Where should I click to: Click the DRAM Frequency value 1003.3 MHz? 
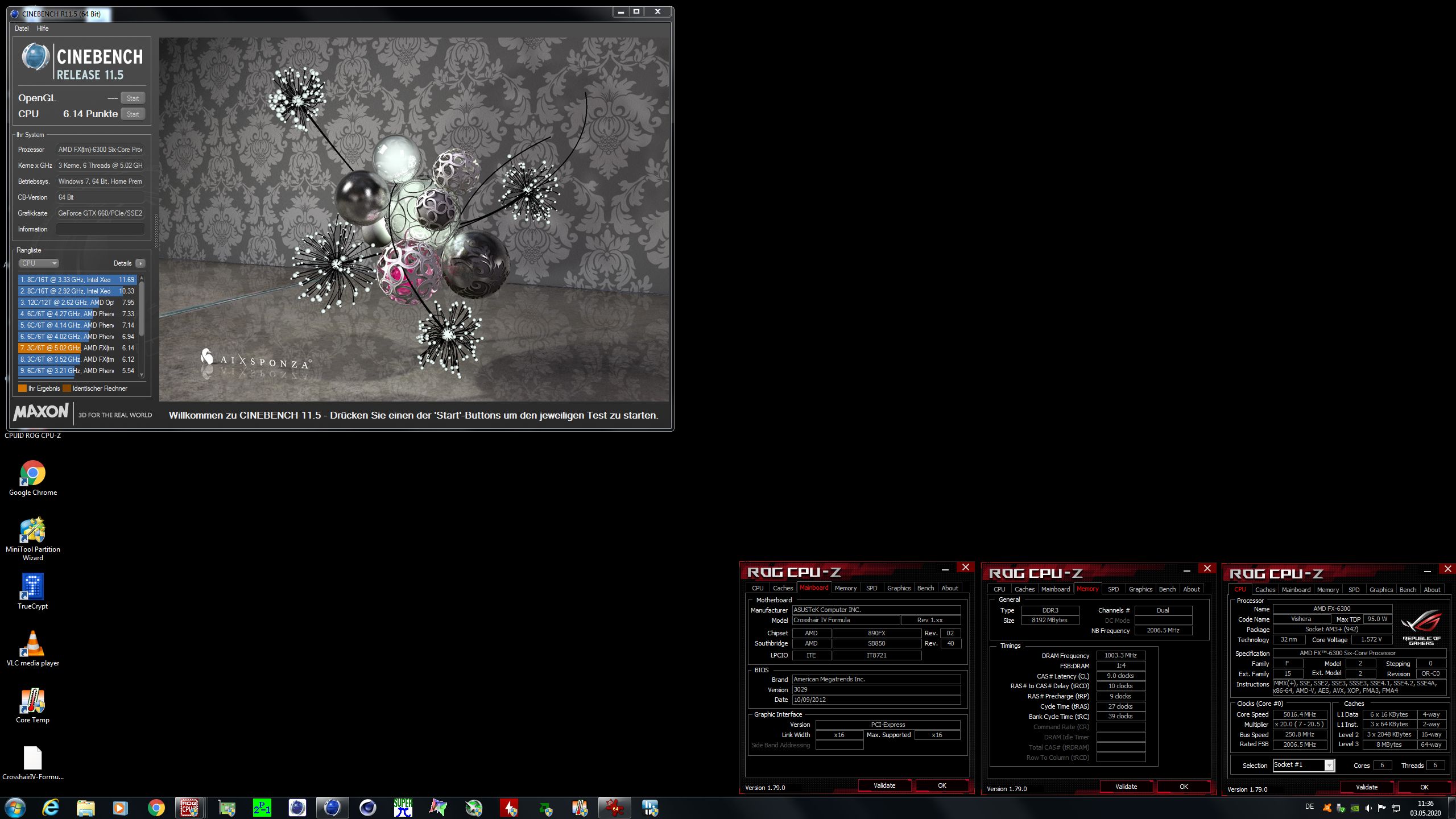(1120, 656)
